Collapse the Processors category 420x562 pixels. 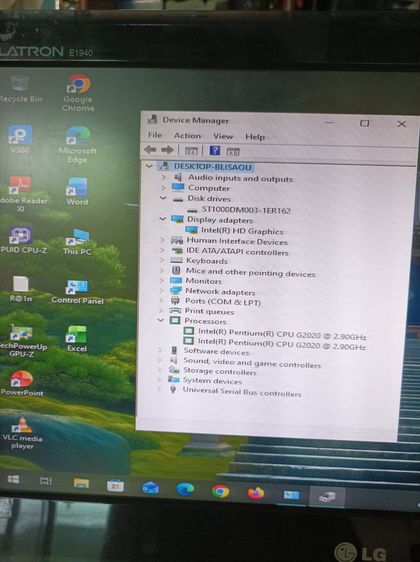point(161,320)
